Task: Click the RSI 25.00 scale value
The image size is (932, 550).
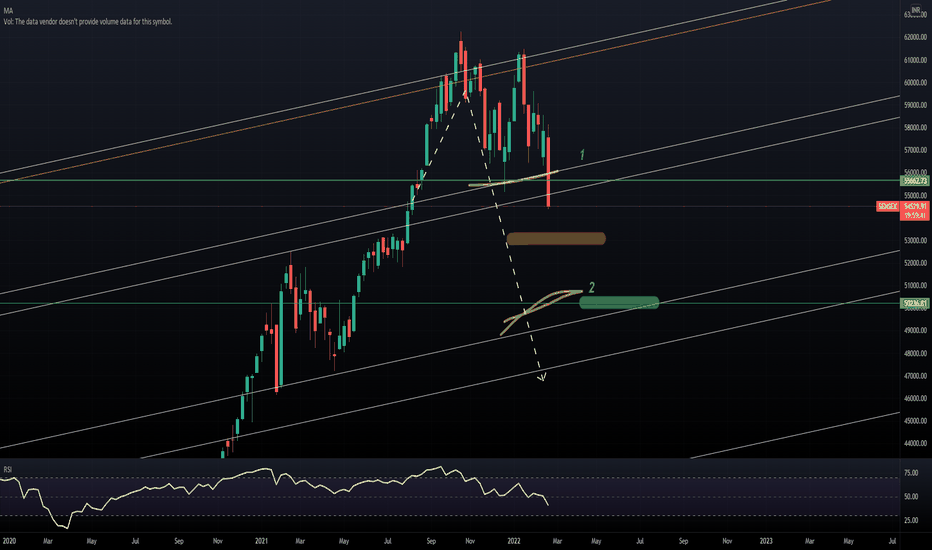Action: (x=911, y=520)
